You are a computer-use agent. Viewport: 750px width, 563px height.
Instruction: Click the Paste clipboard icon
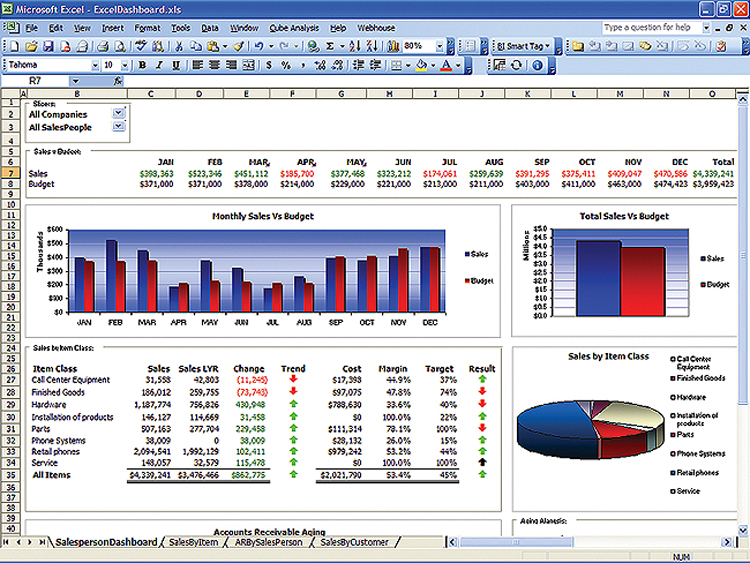(x=213, y=46)
